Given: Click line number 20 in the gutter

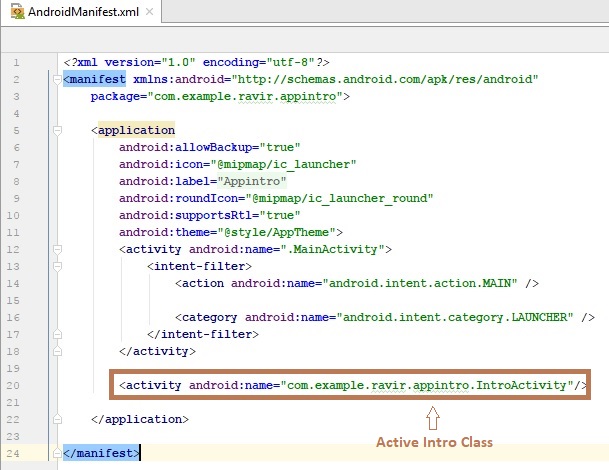Looking at the screenshot, I should click(13, 386).
